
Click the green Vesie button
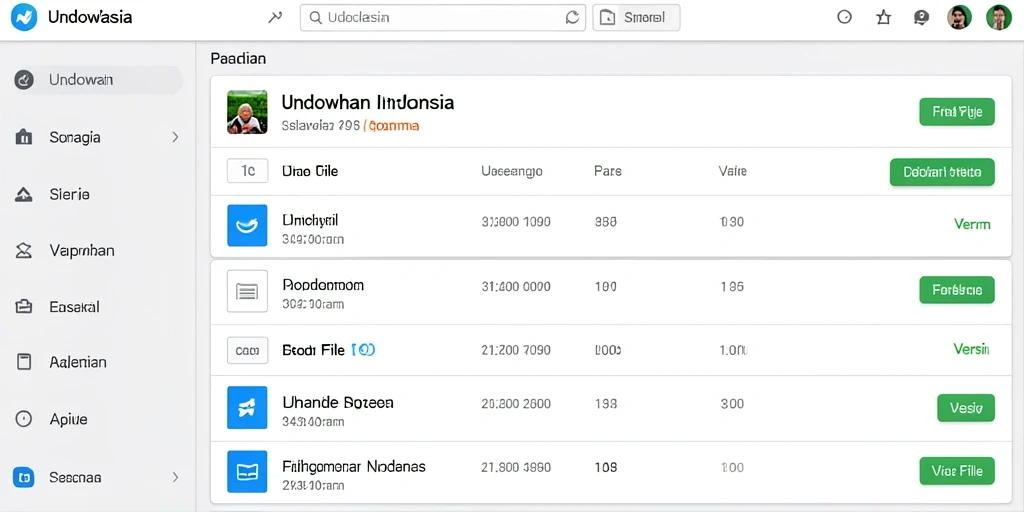[966, 408]
